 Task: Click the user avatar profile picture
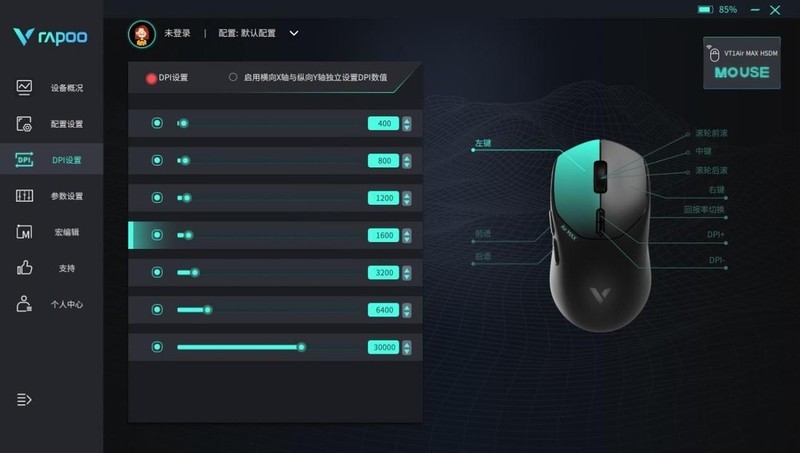(x=142, y=34)
